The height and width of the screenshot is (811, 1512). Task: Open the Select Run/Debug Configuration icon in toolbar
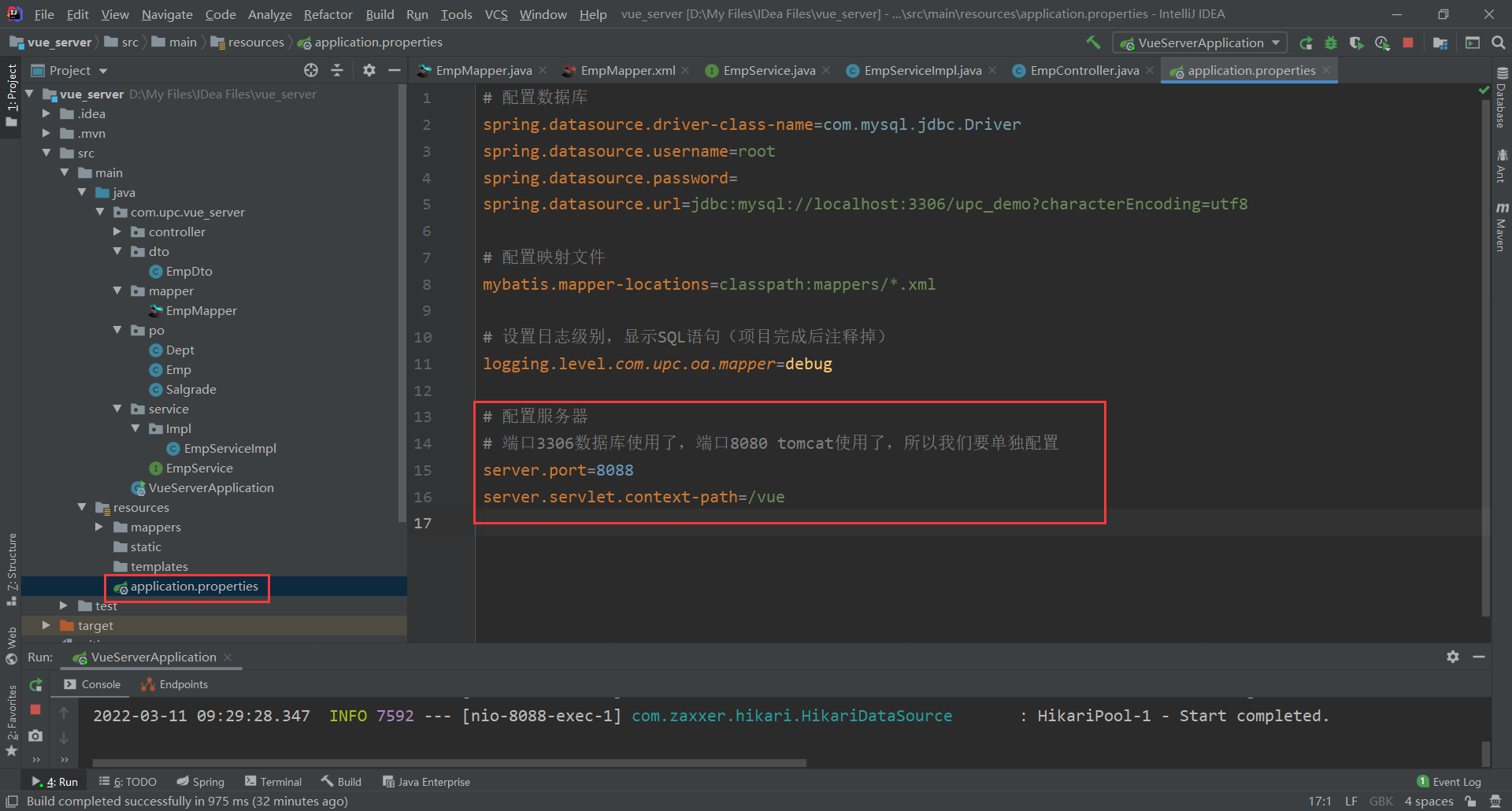(1472, 43)
